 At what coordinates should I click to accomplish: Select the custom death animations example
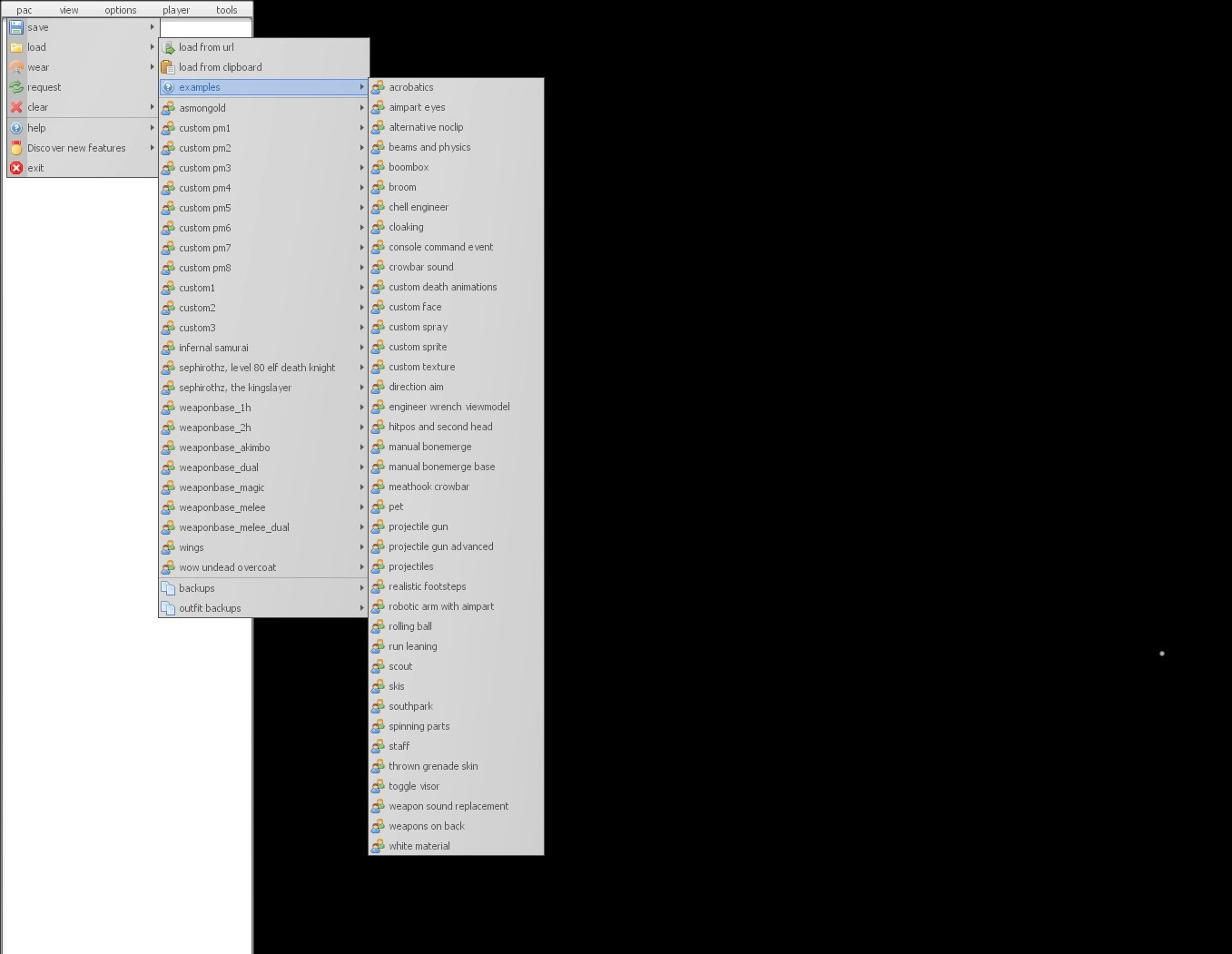coord(456,287)
